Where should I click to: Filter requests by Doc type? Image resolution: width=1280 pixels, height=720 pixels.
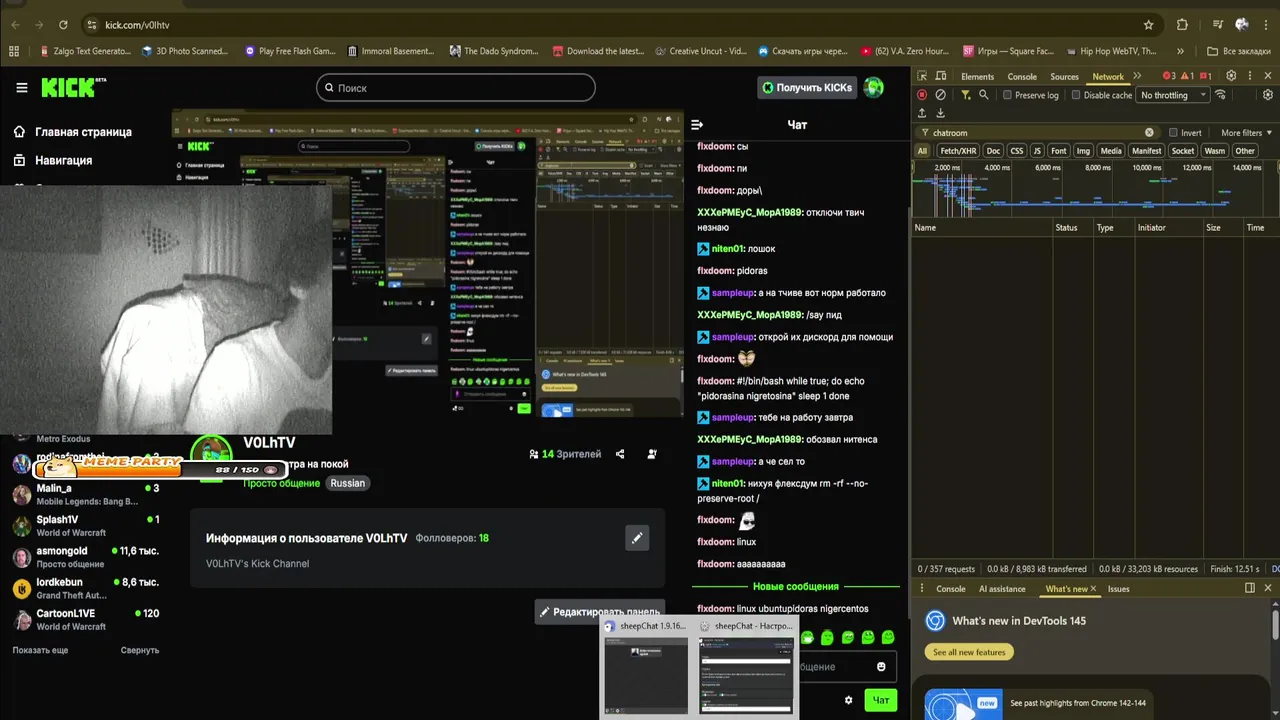993,151
